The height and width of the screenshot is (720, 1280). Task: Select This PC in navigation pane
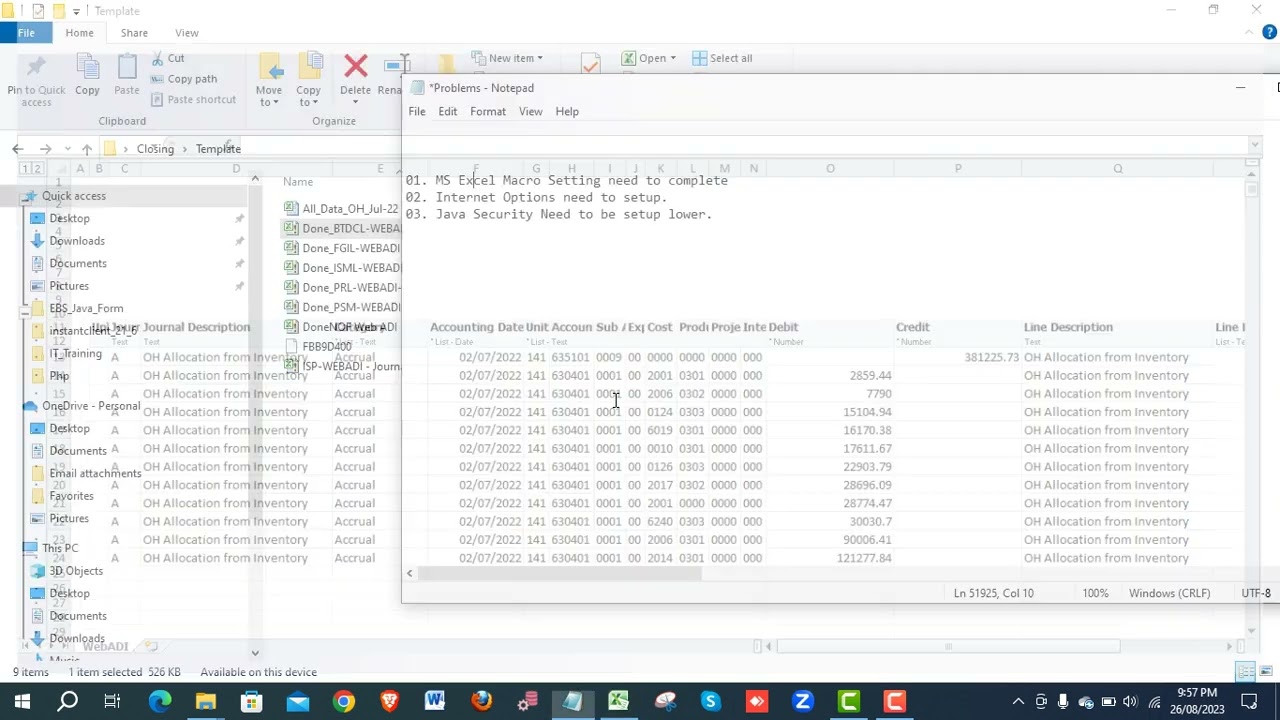click(60, 548)
